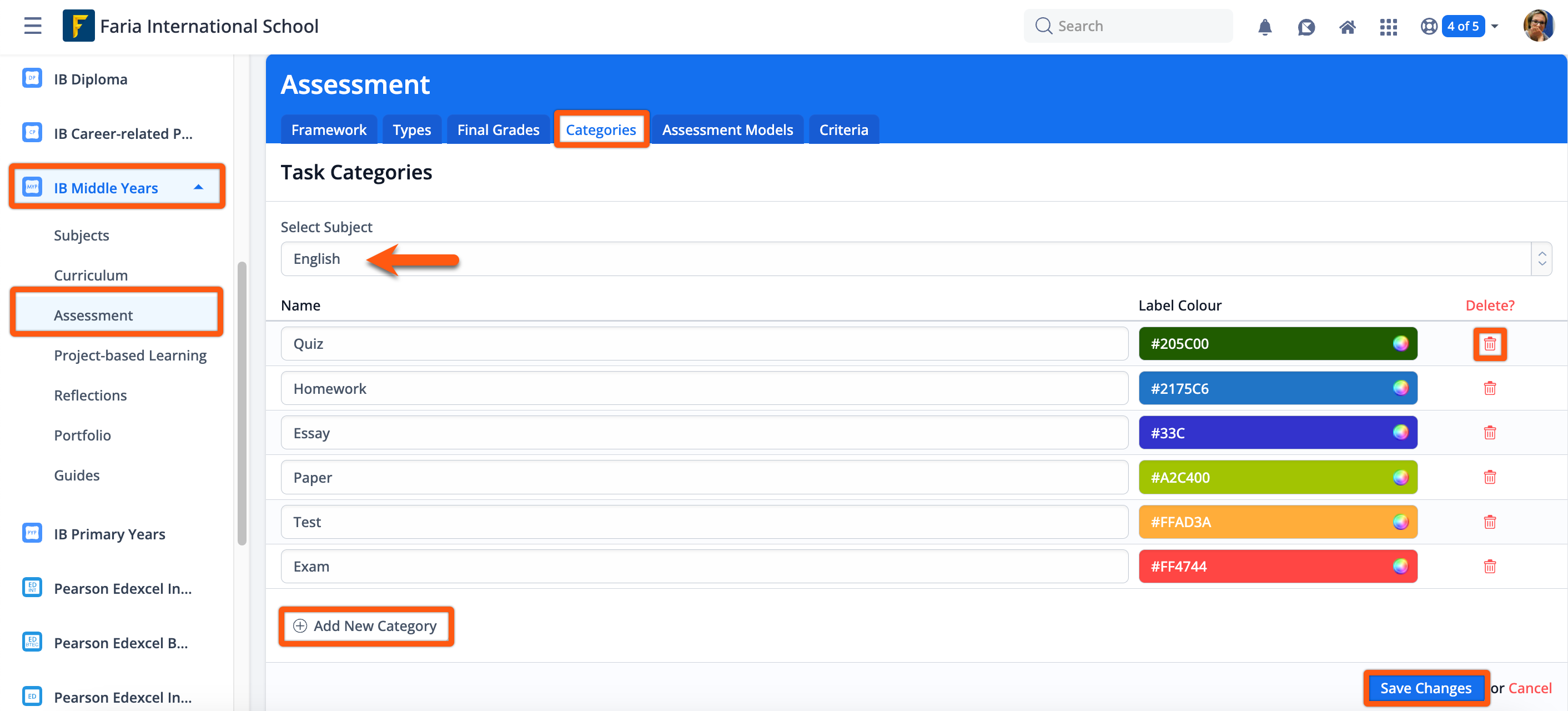Image resolution: width=1568 pixels, height=711 pixels.
Task: Open colour picker wheel for Paper
Action: [1401, 477]
